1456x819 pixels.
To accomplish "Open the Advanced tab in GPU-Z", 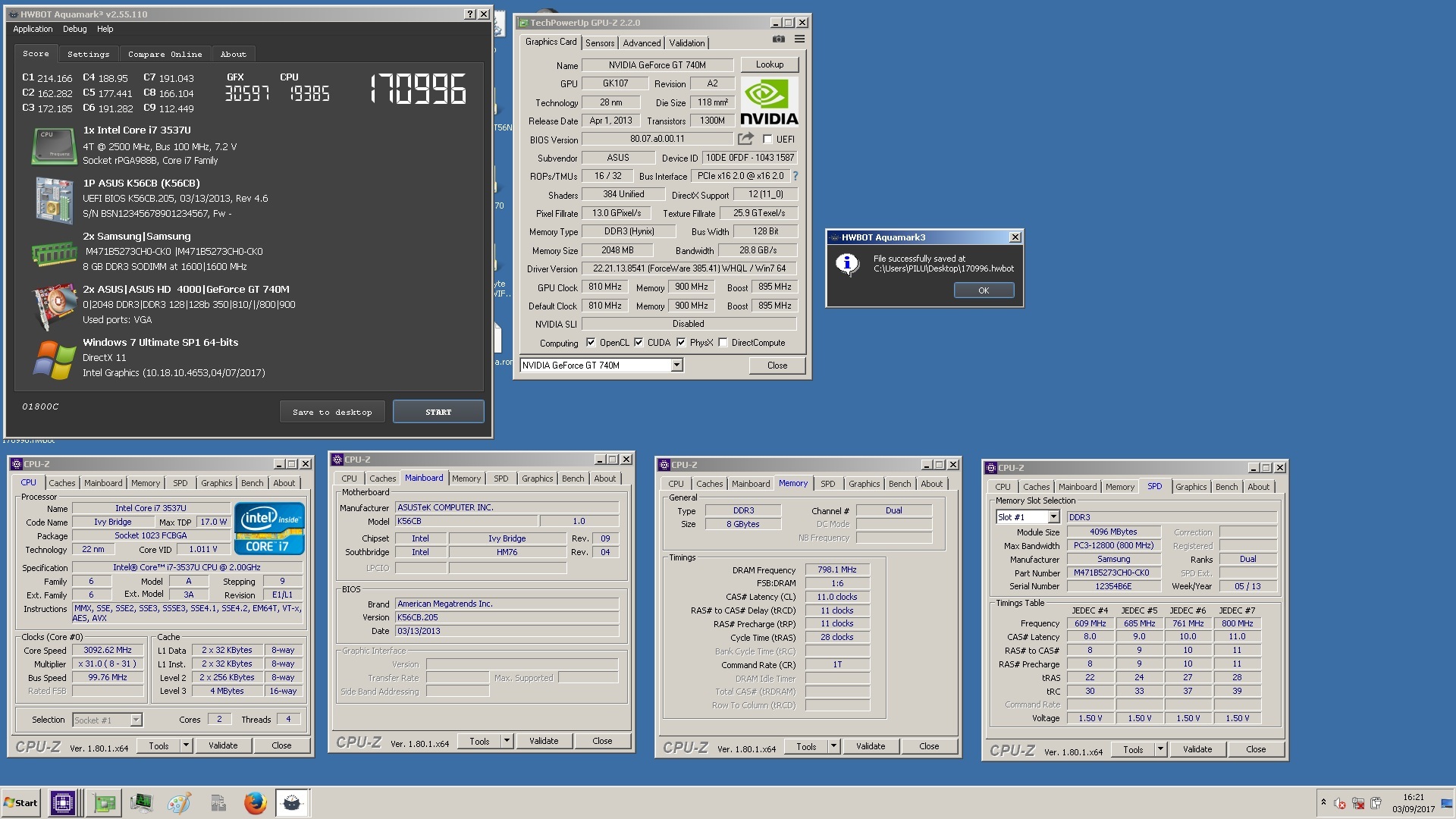I will point(642,43).
